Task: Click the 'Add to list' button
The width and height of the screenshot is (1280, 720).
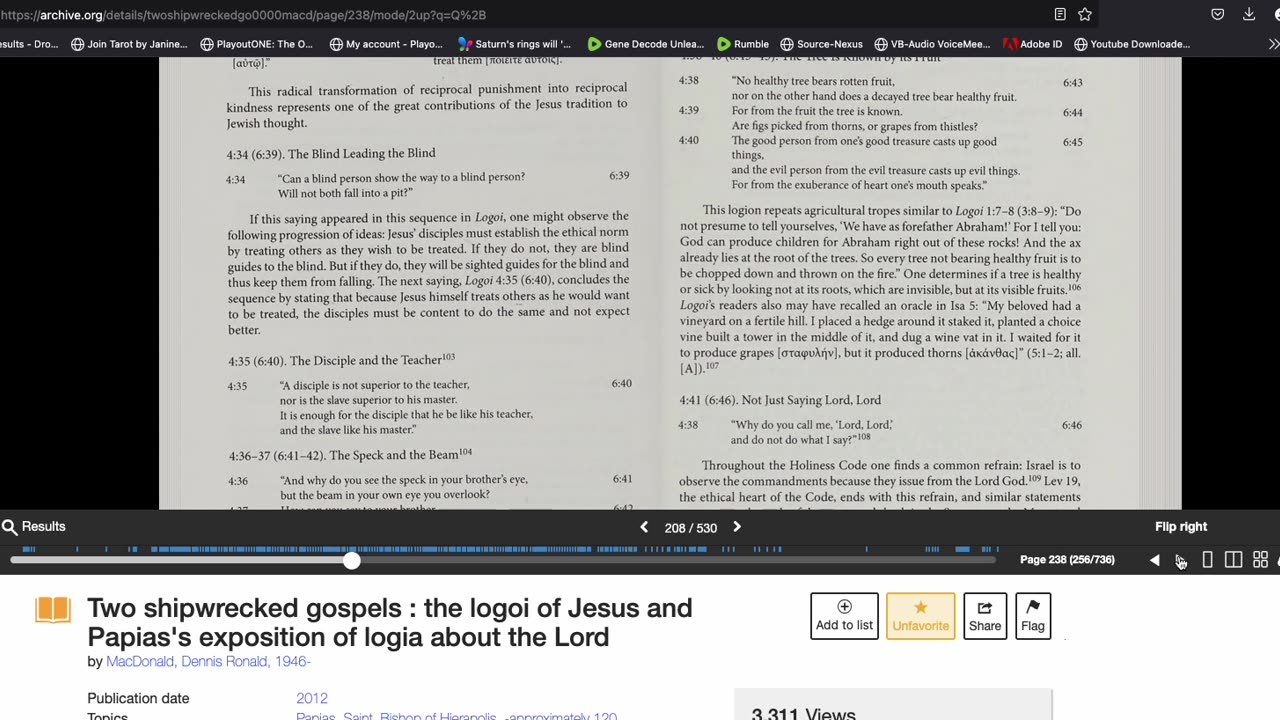Action: [844, 616]
